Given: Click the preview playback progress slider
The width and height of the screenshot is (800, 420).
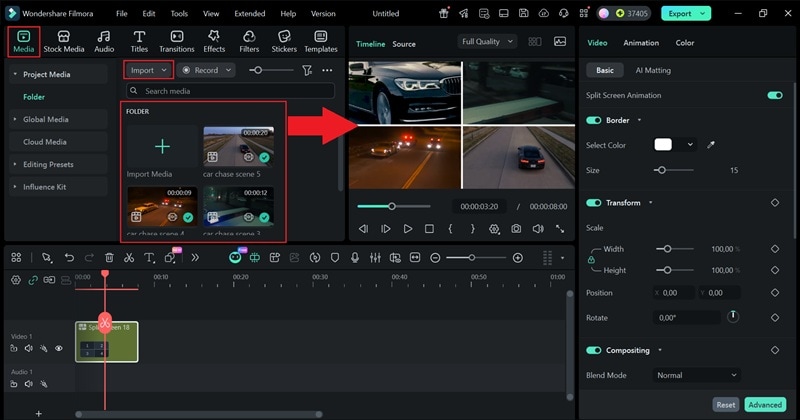Looking at the screenshot, I should pyautogui.click(x=393, y=207).
